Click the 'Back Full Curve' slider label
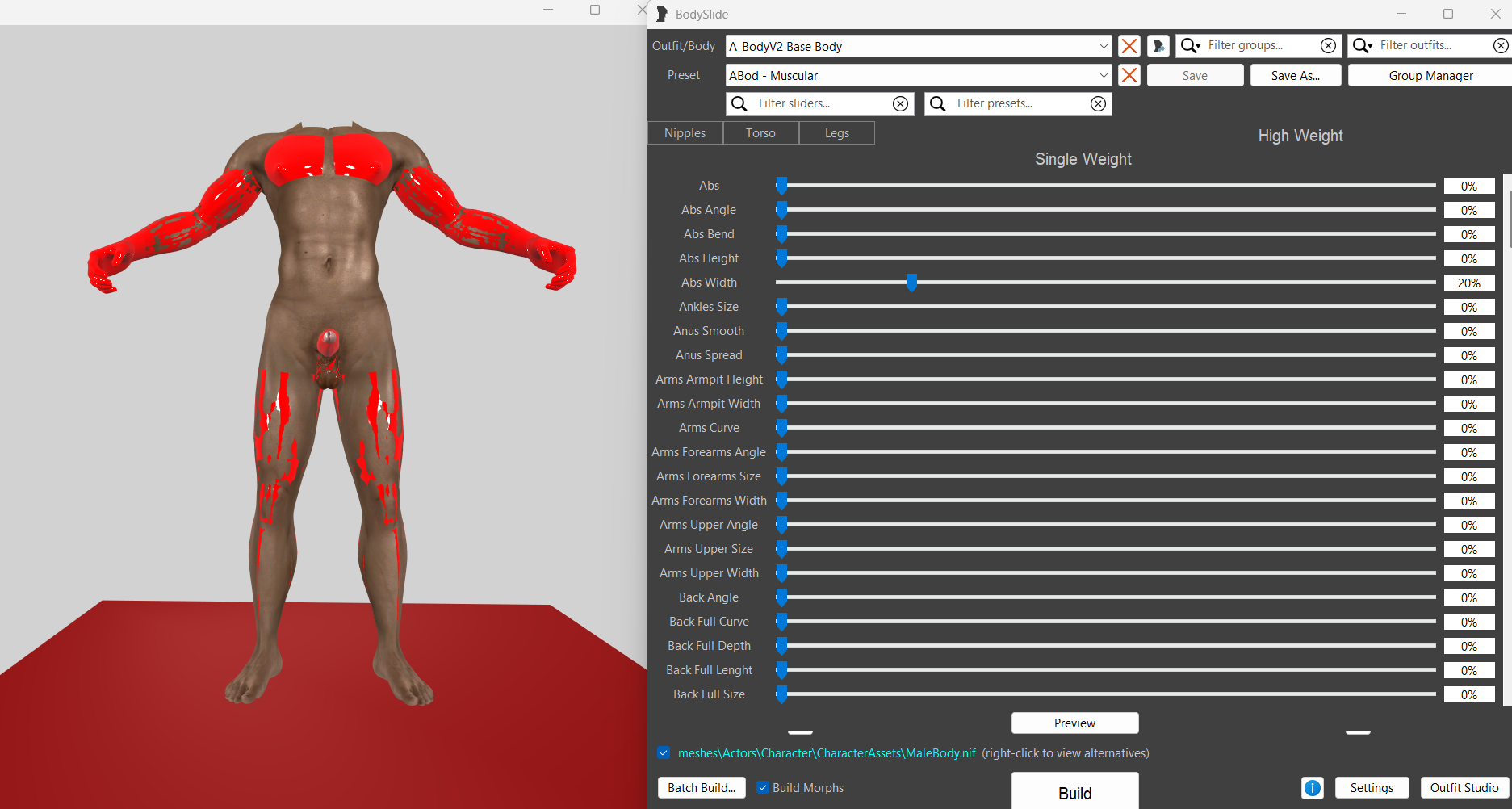1512x809 pixels. click(x=709, y=622)
